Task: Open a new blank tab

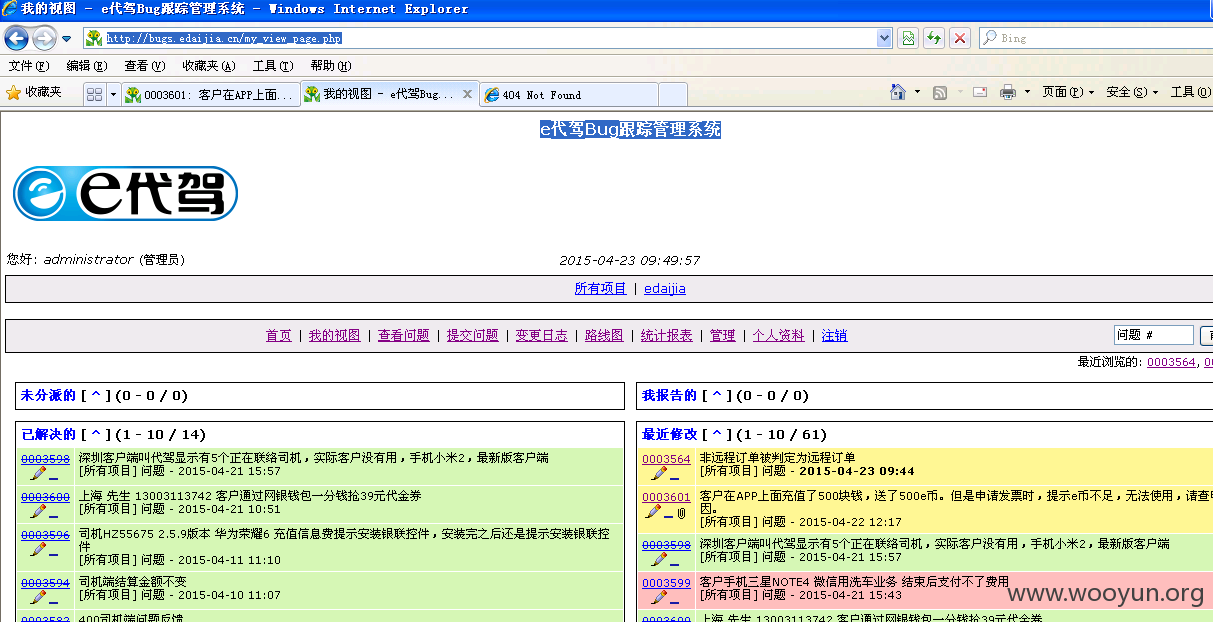Action: point(673,95)
